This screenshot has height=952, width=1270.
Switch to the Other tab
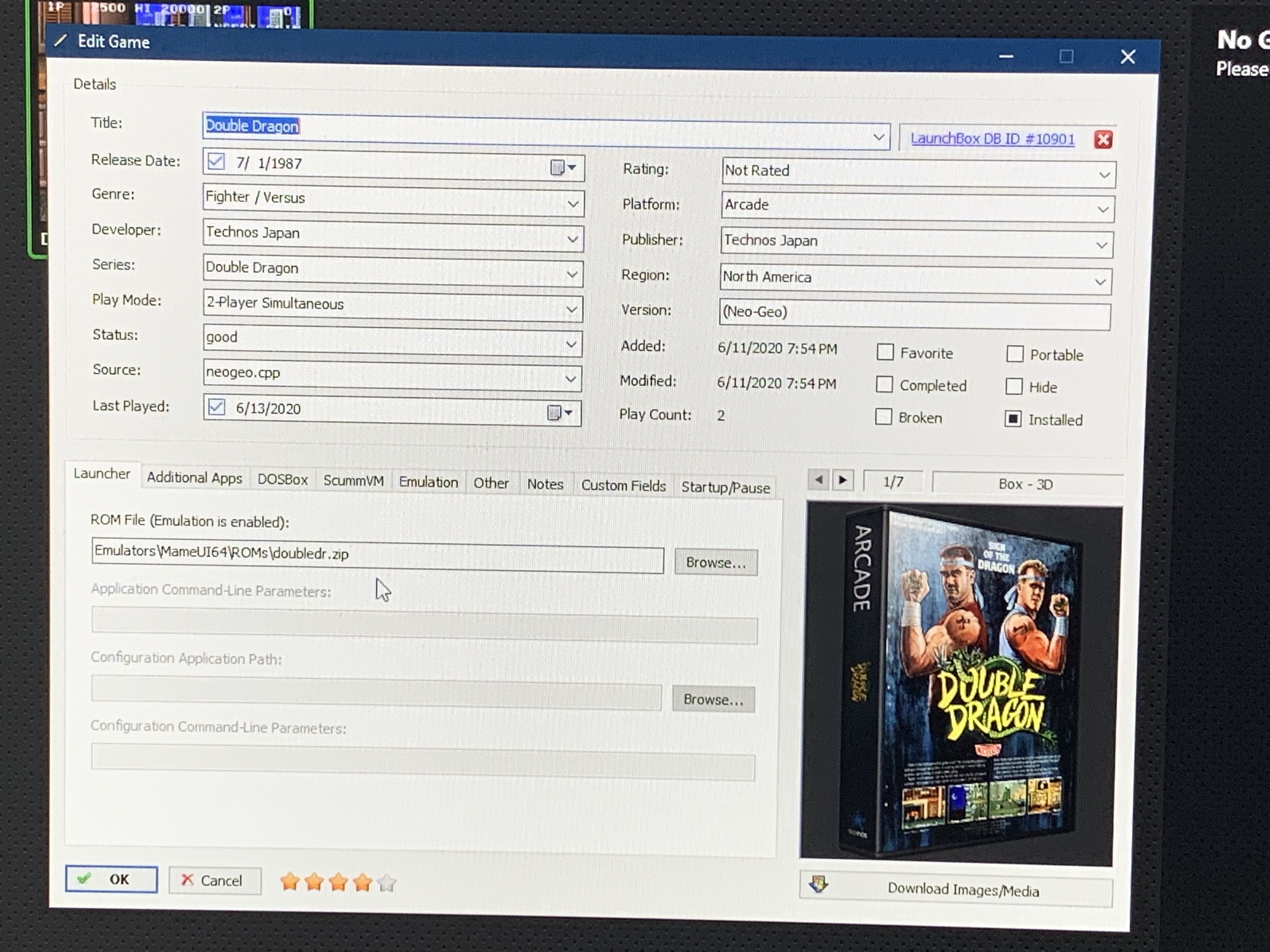click(x=491, y=483)
